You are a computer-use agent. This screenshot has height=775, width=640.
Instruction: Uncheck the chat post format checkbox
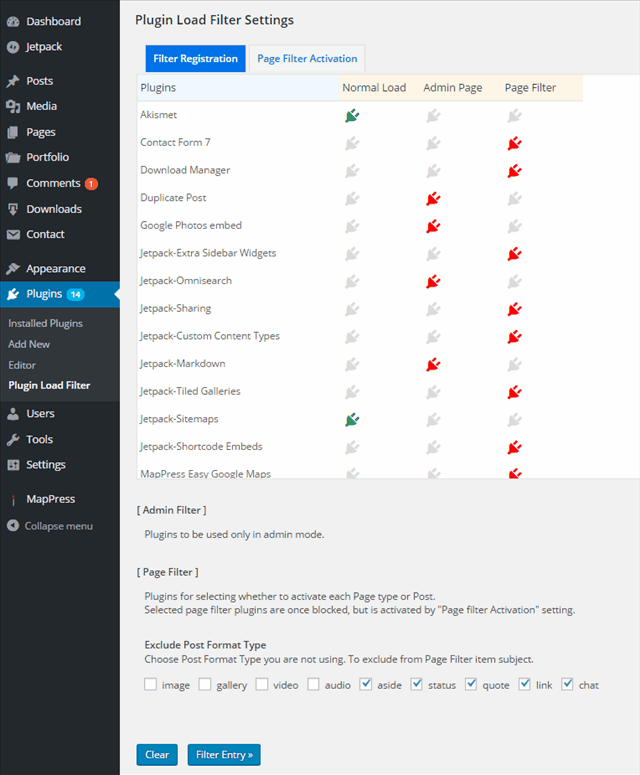click(567, 684)
